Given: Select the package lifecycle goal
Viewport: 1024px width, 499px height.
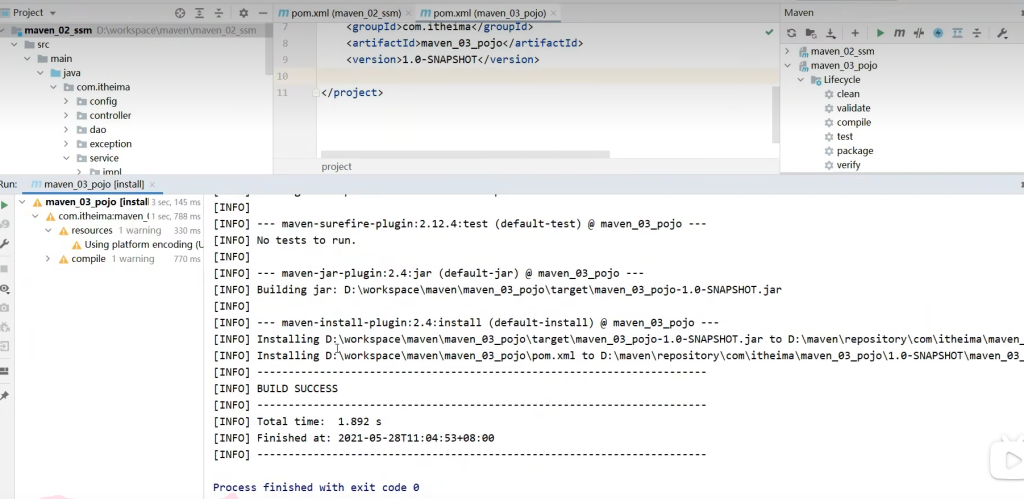Looking at the screenshot, I should point(854,151).
